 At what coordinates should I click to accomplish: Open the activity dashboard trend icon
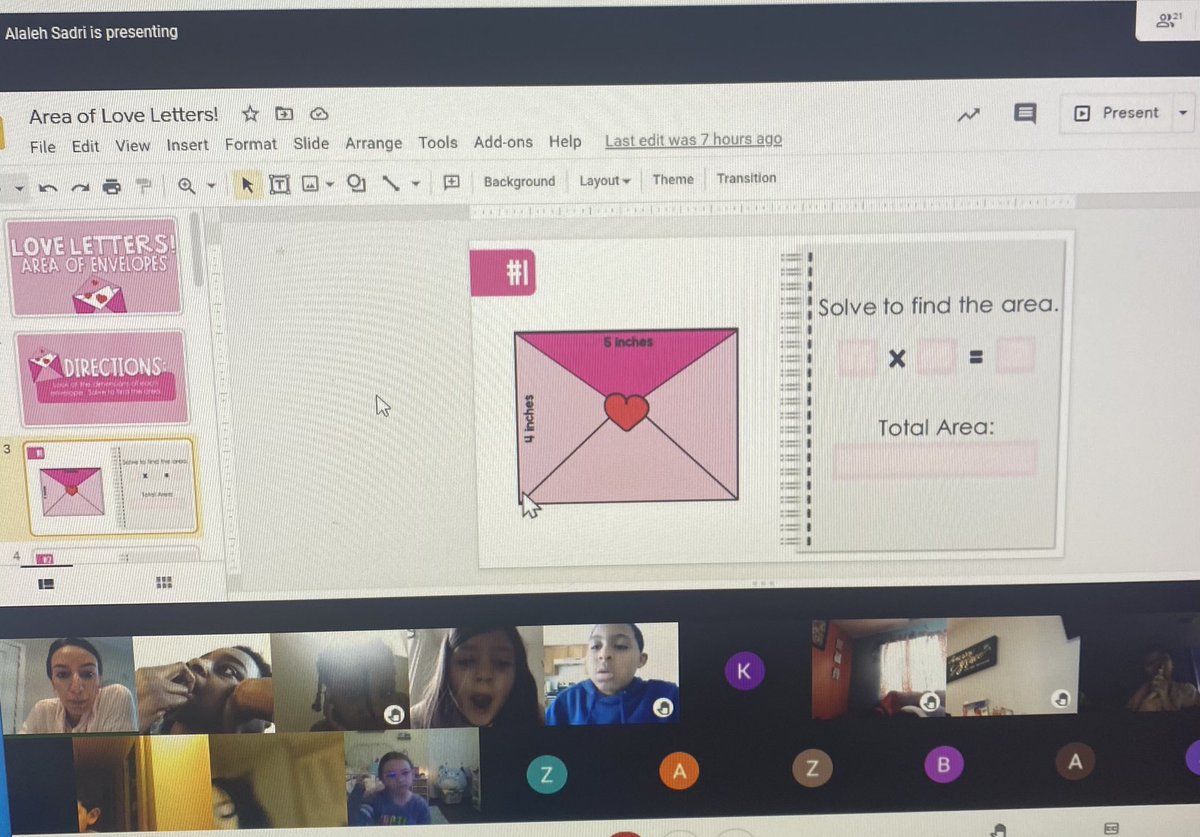click(968, 115)
